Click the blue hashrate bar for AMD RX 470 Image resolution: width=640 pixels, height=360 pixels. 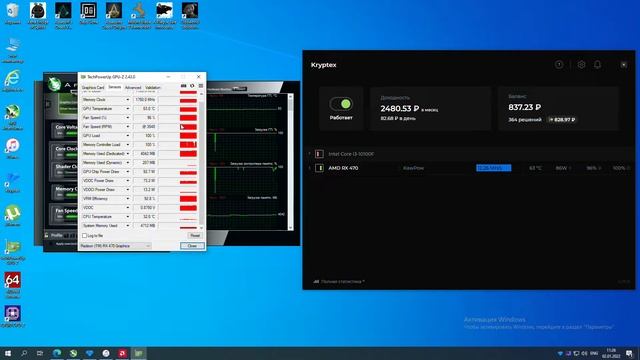pyautogui.click(x=493, y=168)
